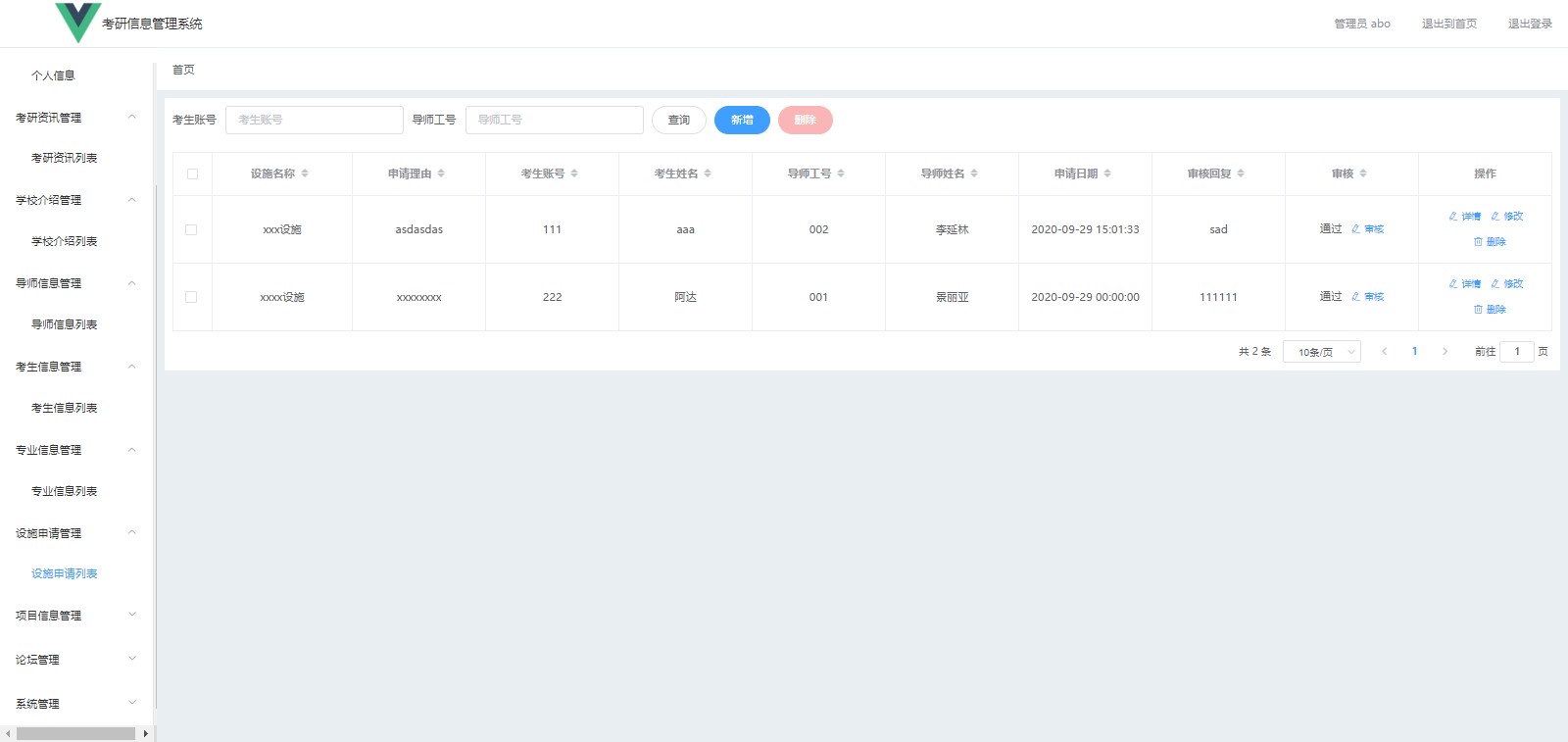Click 退出登录 link
1568x742 pixels.
pos(1530,24)
